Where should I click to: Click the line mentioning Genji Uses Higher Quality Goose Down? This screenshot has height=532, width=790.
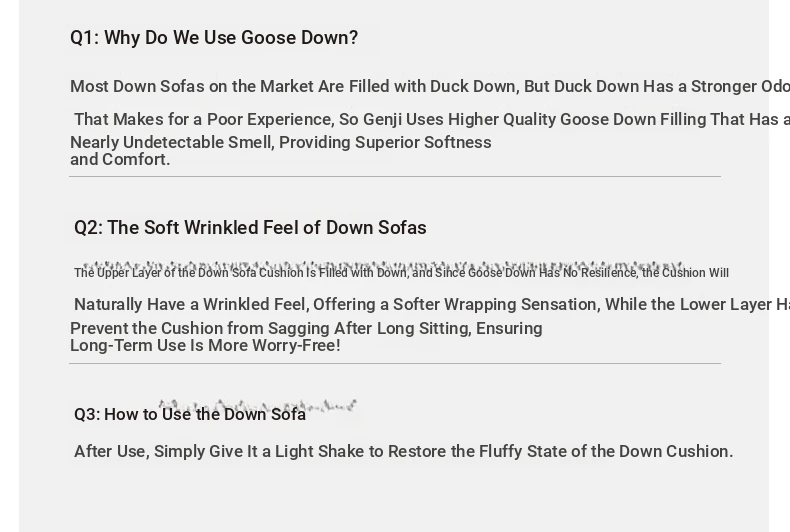point(432,119)
